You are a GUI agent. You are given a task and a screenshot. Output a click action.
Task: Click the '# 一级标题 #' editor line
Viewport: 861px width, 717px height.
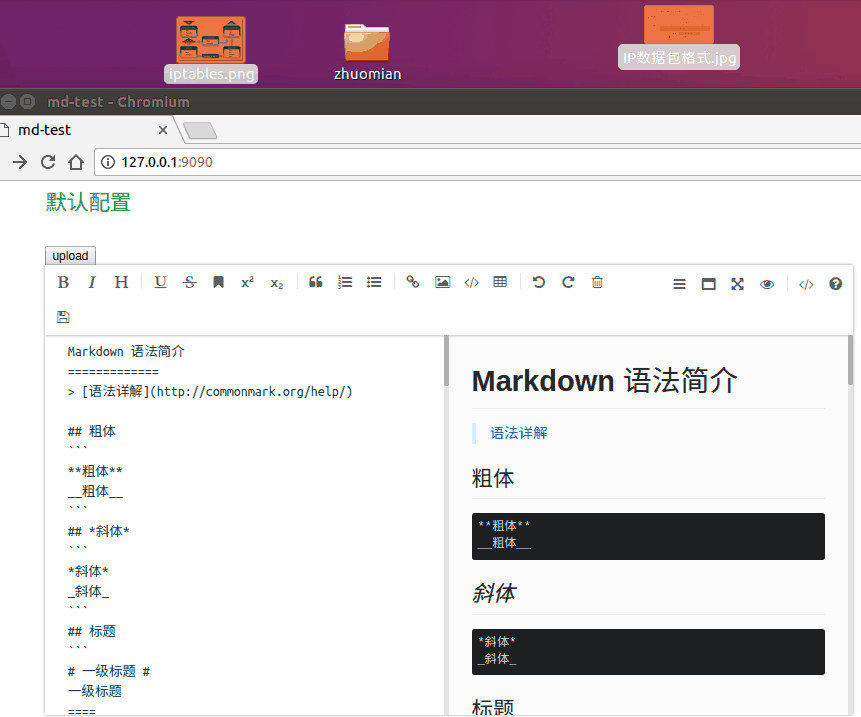point(109,671)
